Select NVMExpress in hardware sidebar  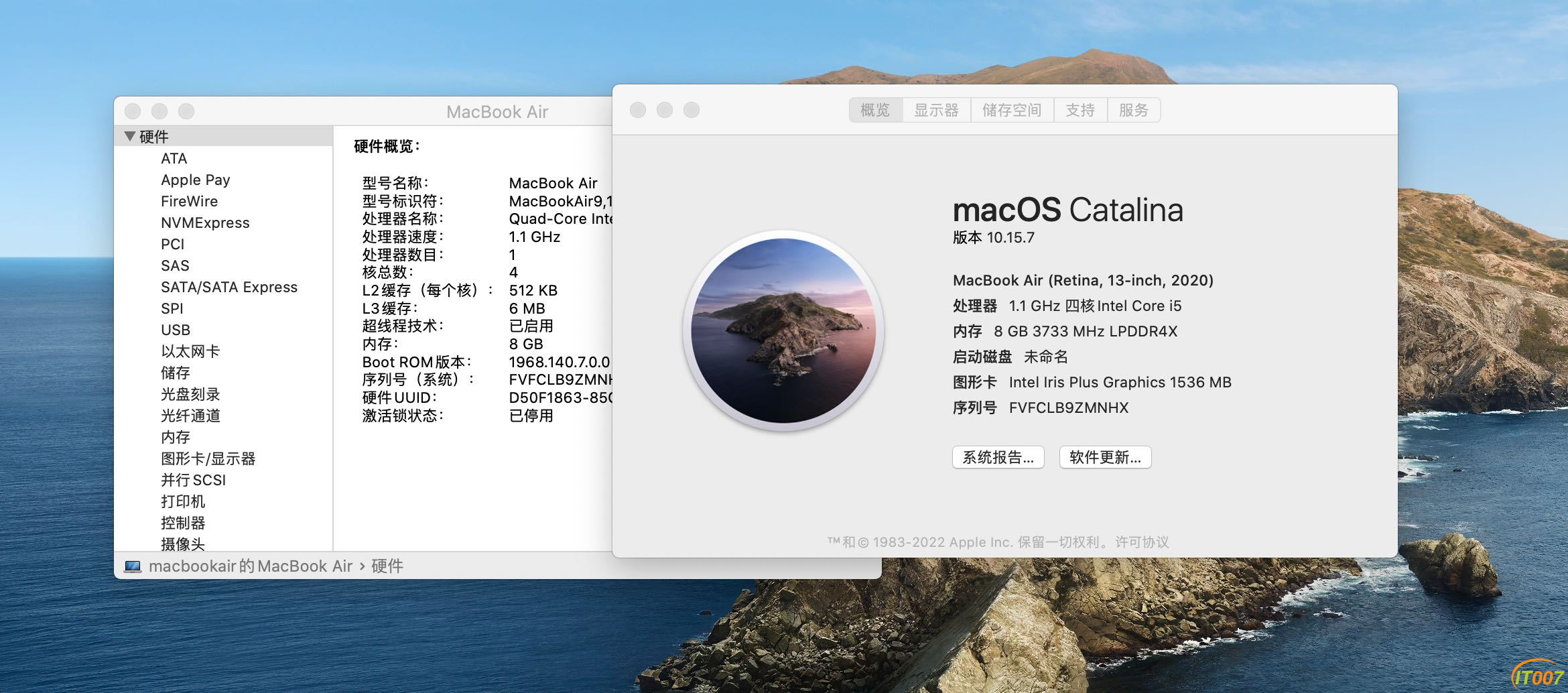tap(205, 223)
